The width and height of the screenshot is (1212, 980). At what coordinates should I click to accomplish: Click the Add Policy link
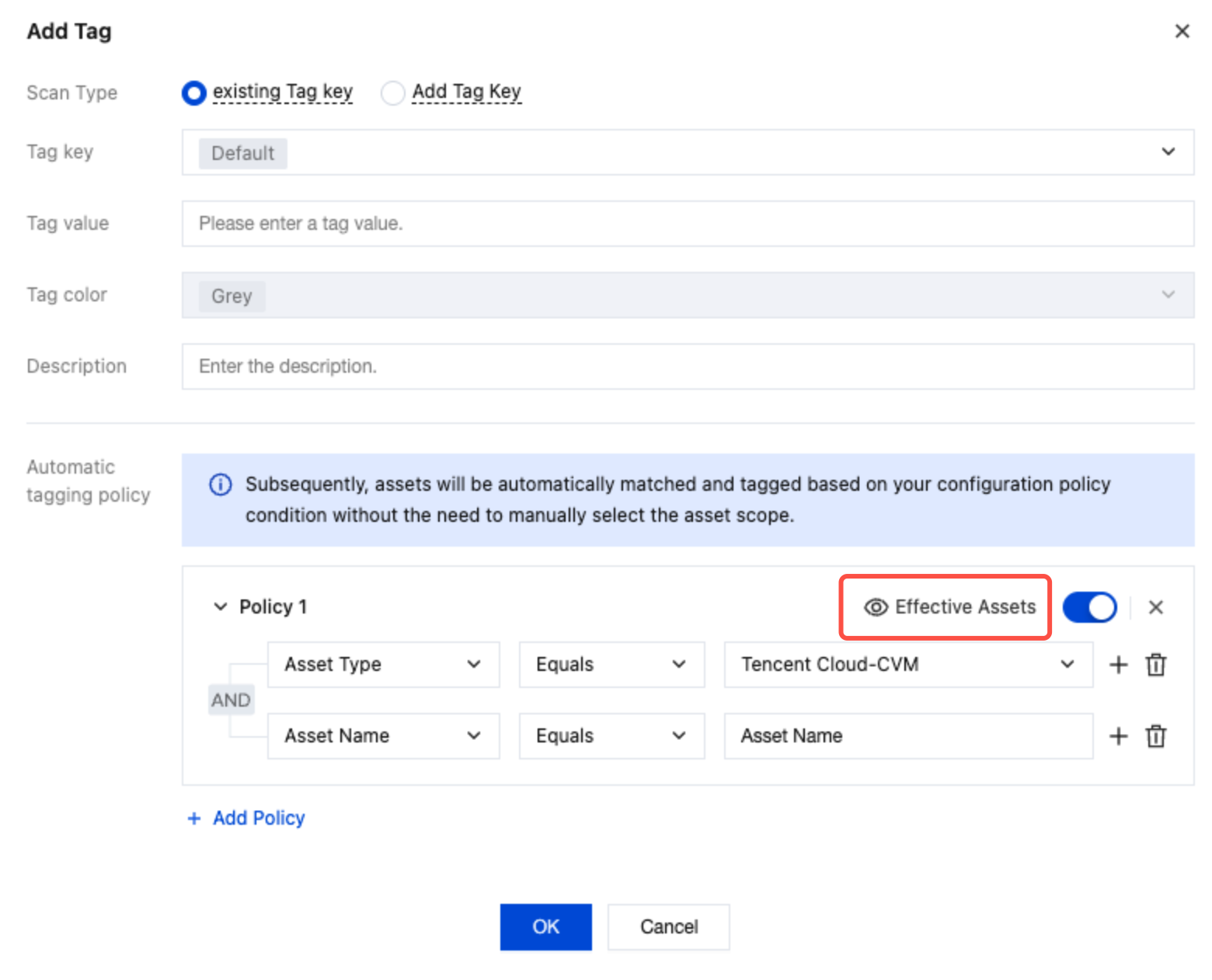pyautogui.click(x=247, y=818)
